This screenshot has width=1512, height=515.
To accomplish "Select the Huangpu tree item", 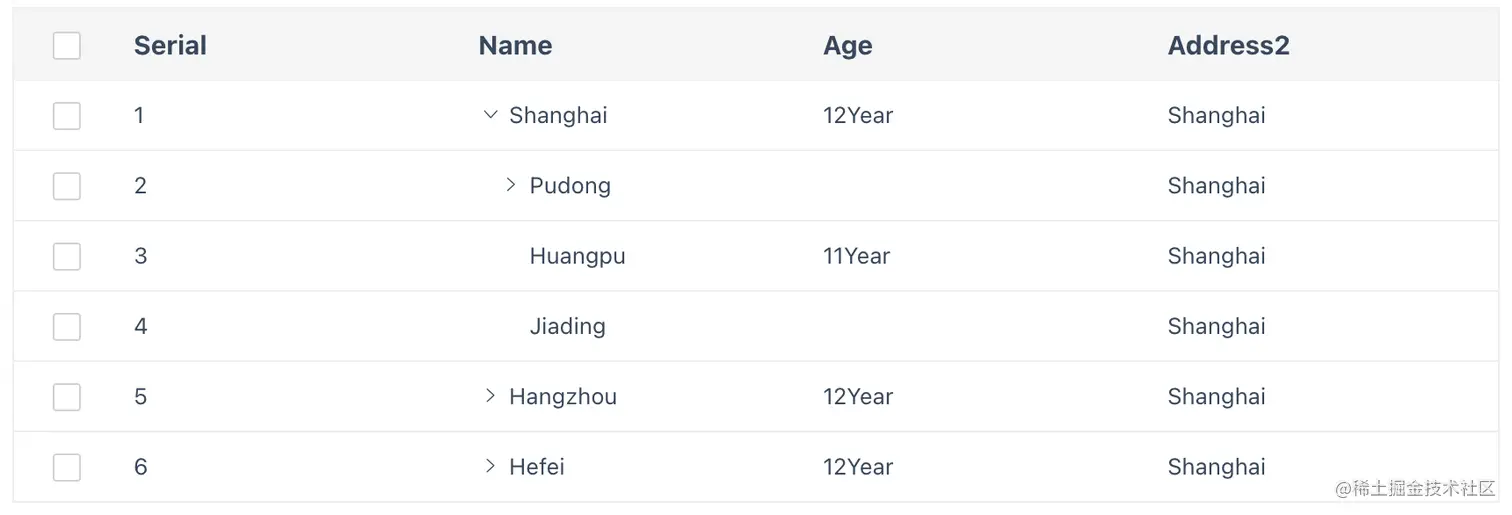I will point(577,256).
